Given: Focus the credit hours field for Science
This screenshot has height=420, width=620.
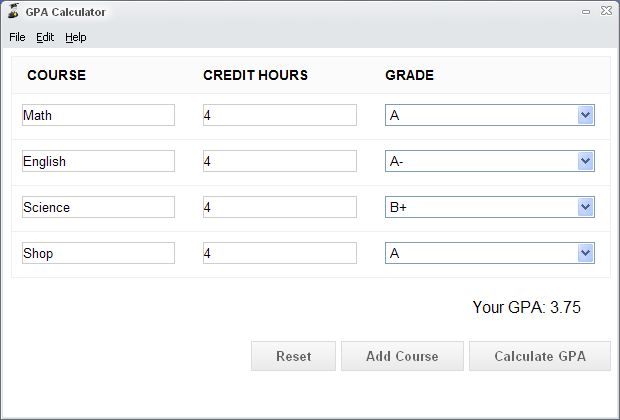Looking at the screenshot, I should [279, 207].
